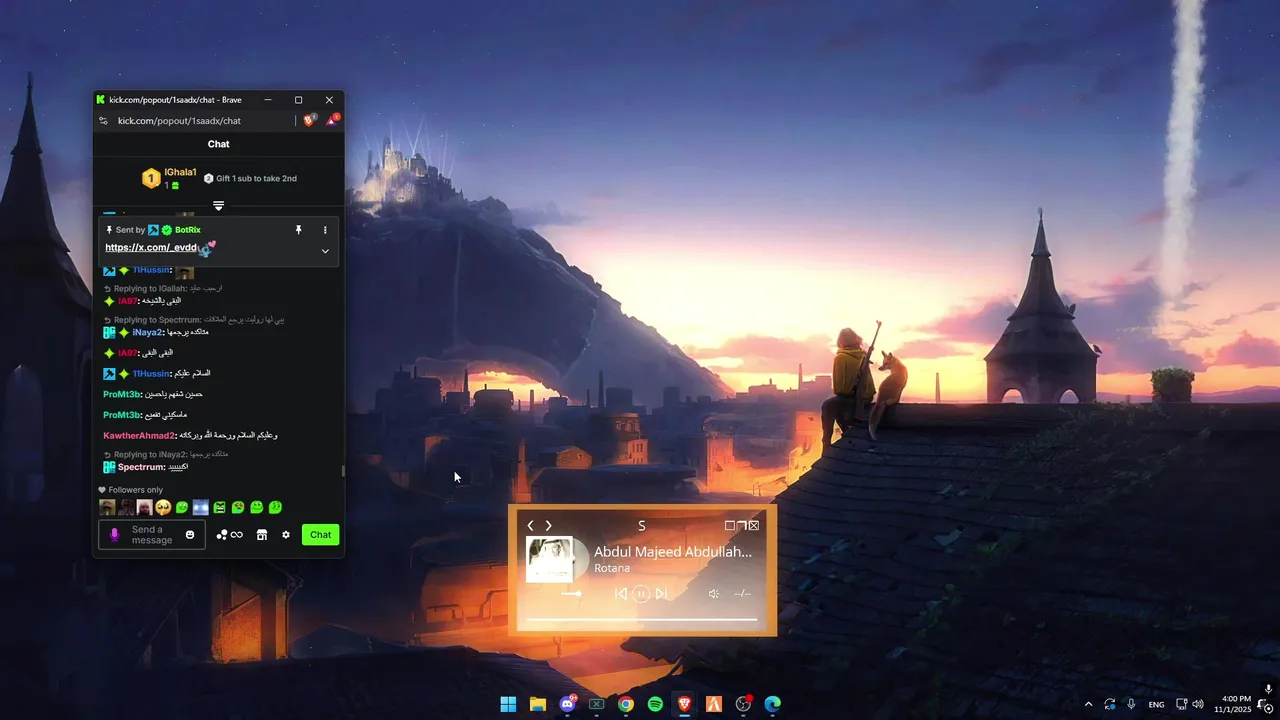Adjust volume slider in music widget

pyautogui.click(x=571, y=594)
